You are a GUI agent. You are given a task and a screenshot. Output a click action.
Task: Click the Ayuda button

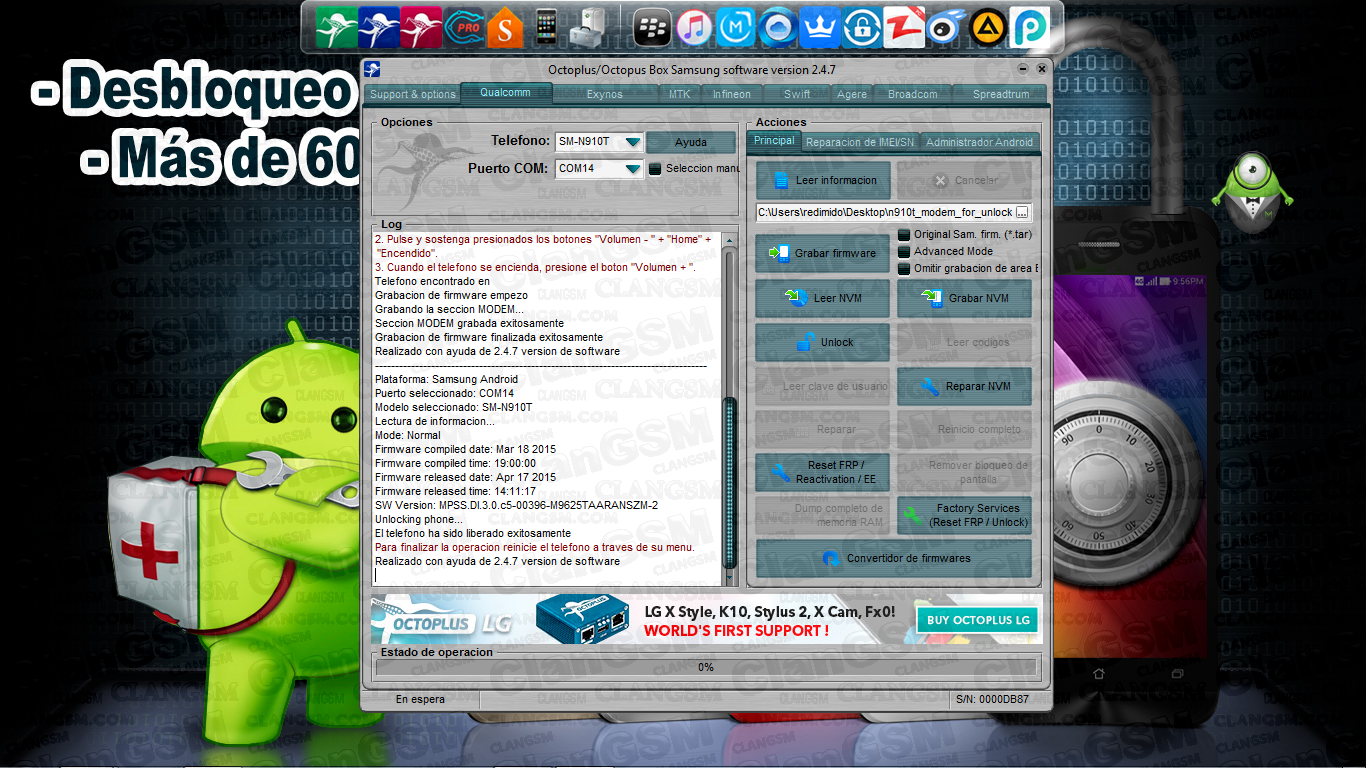(x=691, y=142)
